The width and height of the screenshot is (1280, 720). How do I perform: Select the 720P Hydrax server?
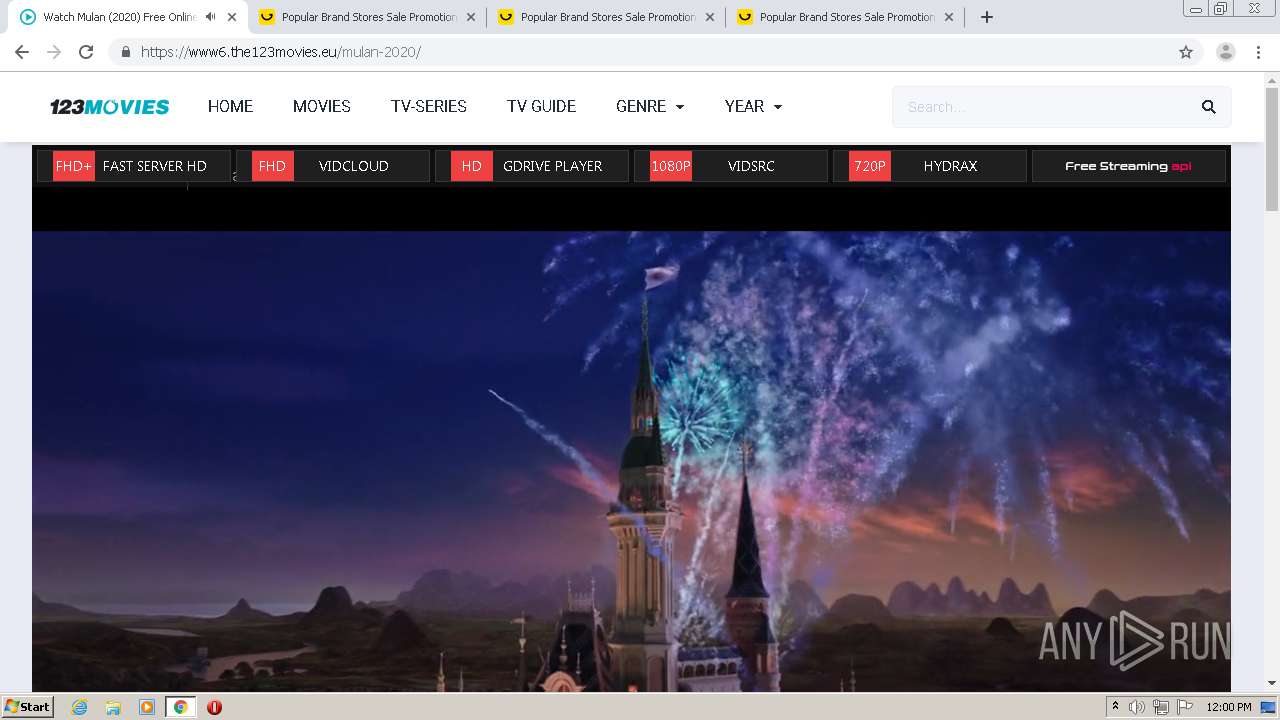coord(930,166)
